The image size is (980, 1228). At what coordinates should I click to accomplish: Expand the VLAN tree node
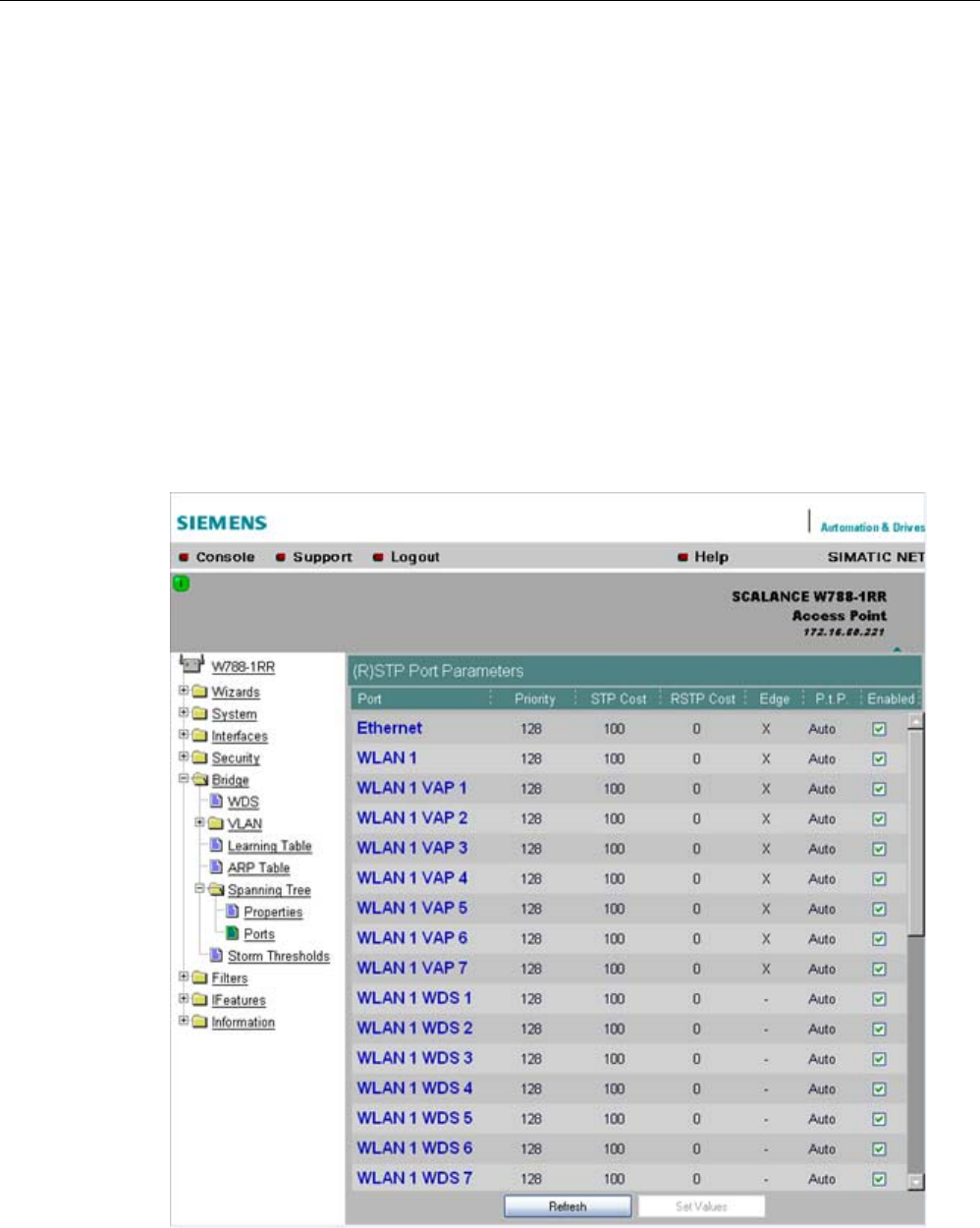point(199,822)
